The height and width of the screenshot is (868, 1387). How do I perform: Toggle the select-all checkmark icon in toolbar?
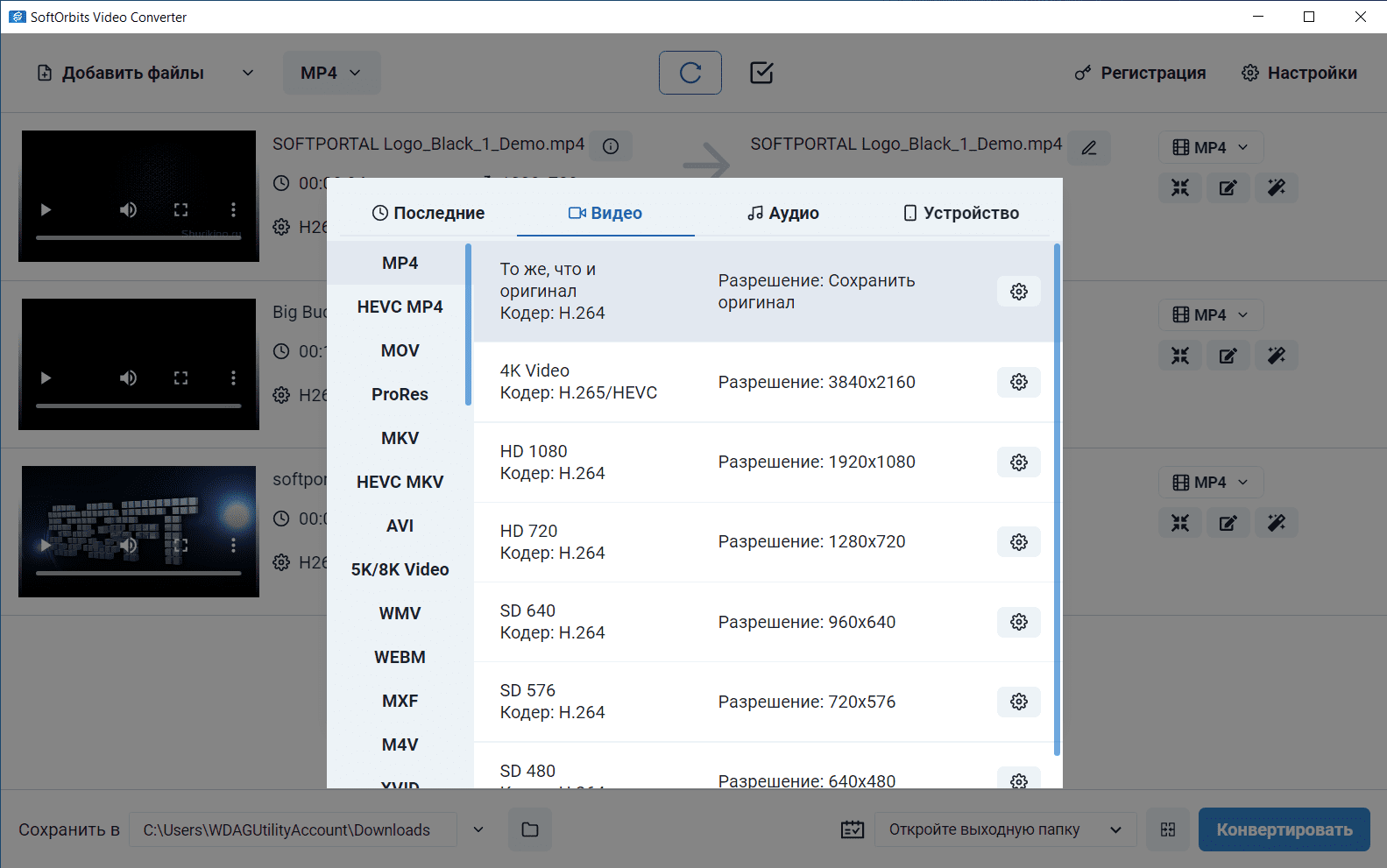(x=761, y=73)
